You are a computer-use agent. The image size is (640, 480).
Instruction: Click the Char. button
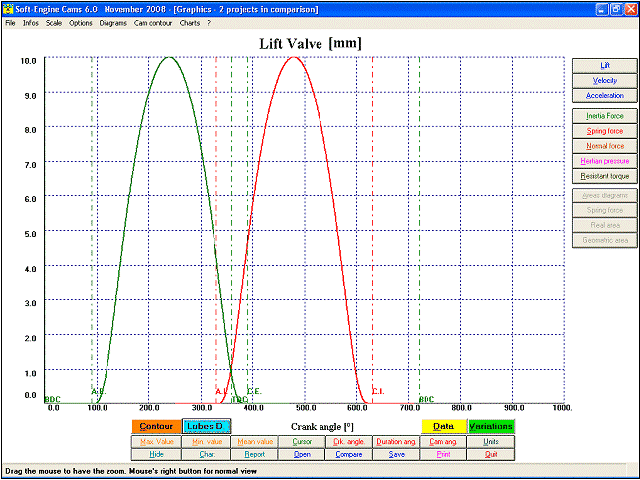(207, 454)
